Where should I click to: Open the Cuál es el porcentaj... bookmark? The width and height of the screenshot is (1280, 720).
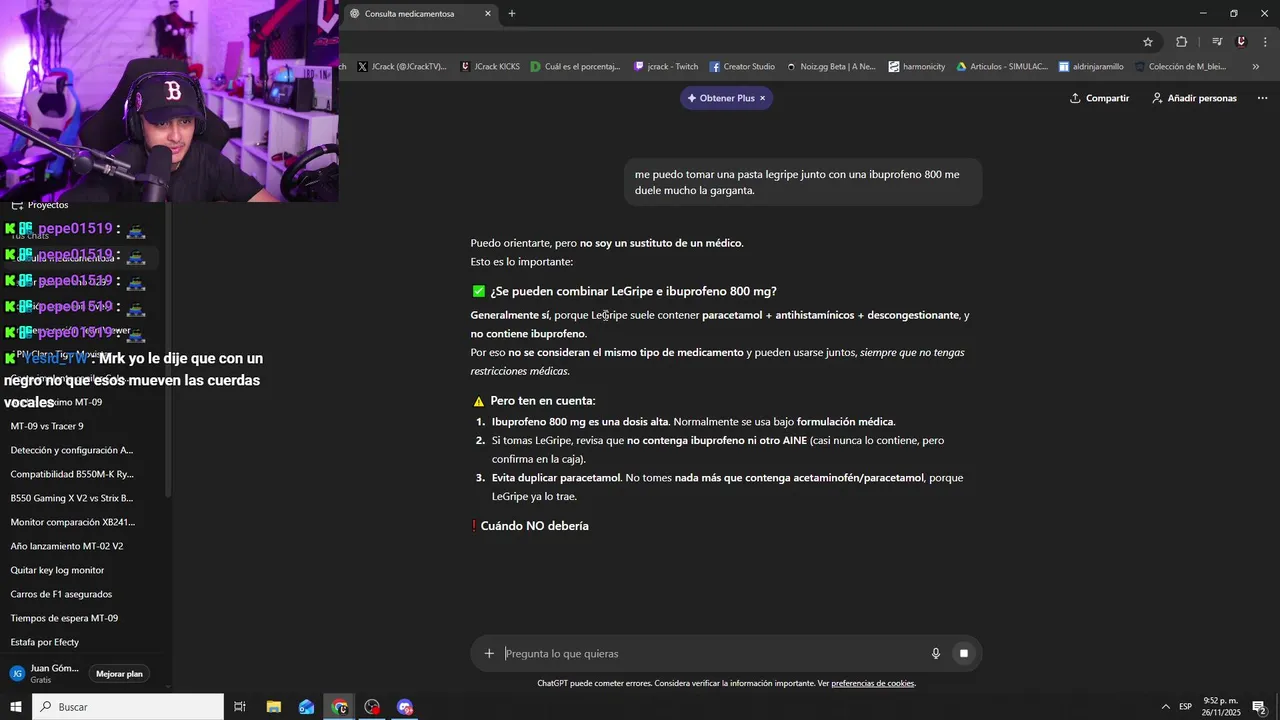tap(576, 67)
